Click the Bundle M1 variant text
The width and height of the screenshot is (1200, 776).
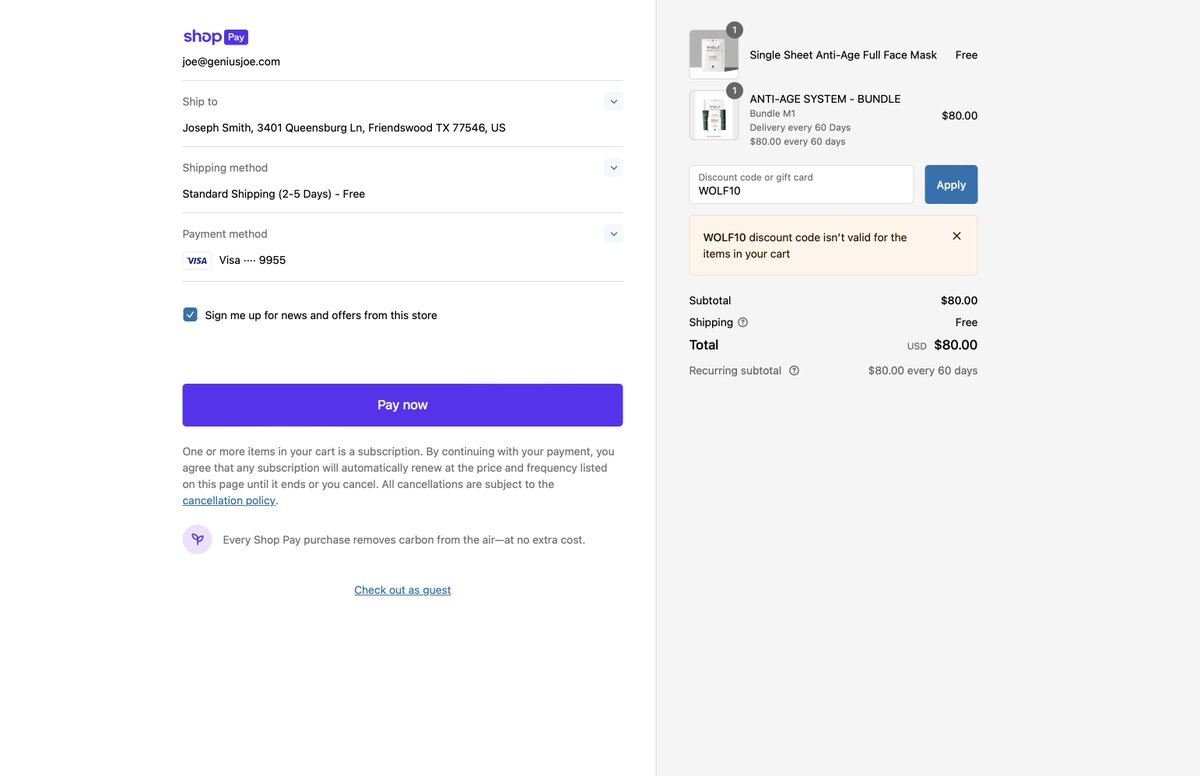(x=773, y=113)
